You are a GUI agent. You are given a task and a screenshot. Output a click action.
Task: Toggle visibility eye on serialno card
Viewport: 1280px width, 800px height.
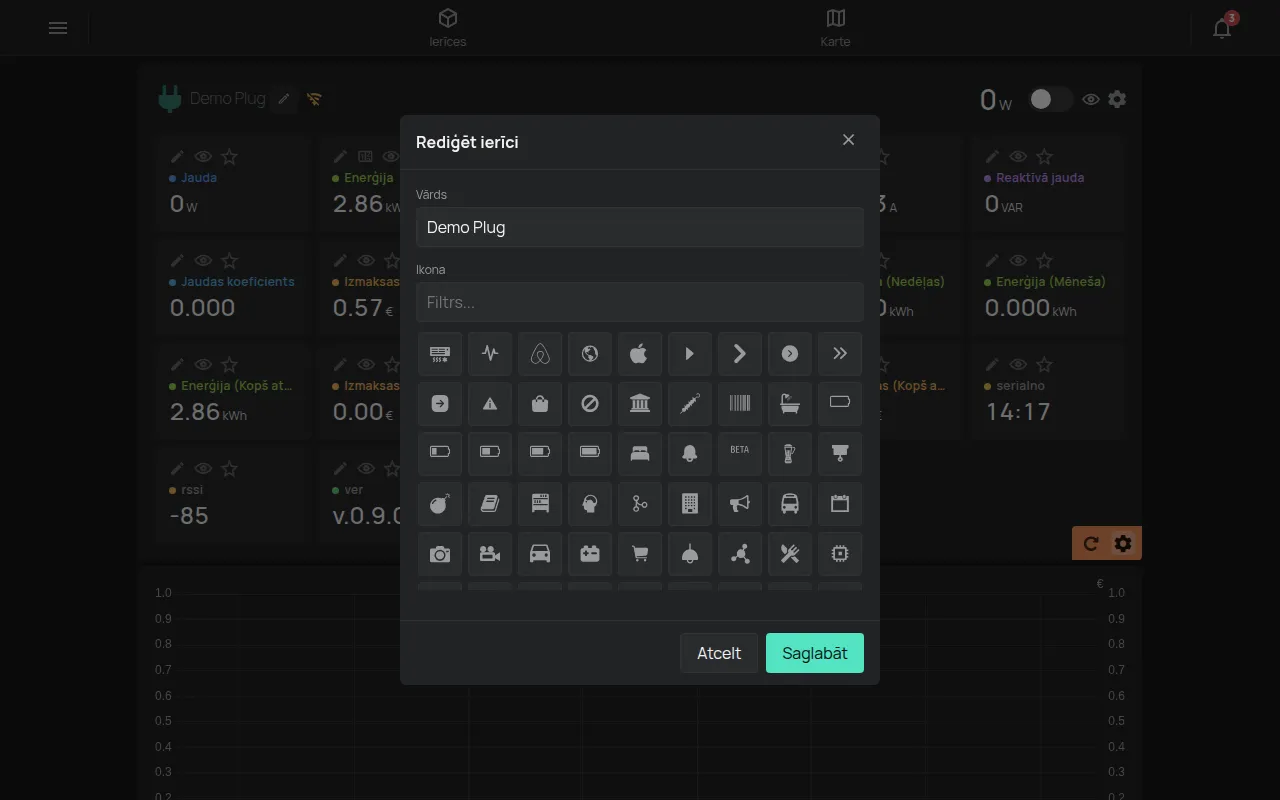click(1018, 365)
